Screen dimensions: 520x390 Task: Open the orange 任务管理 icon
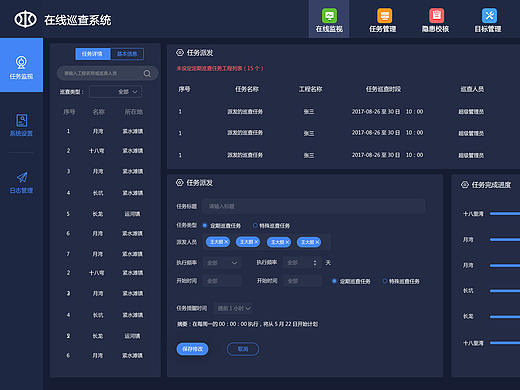click(x=384, y=15)
